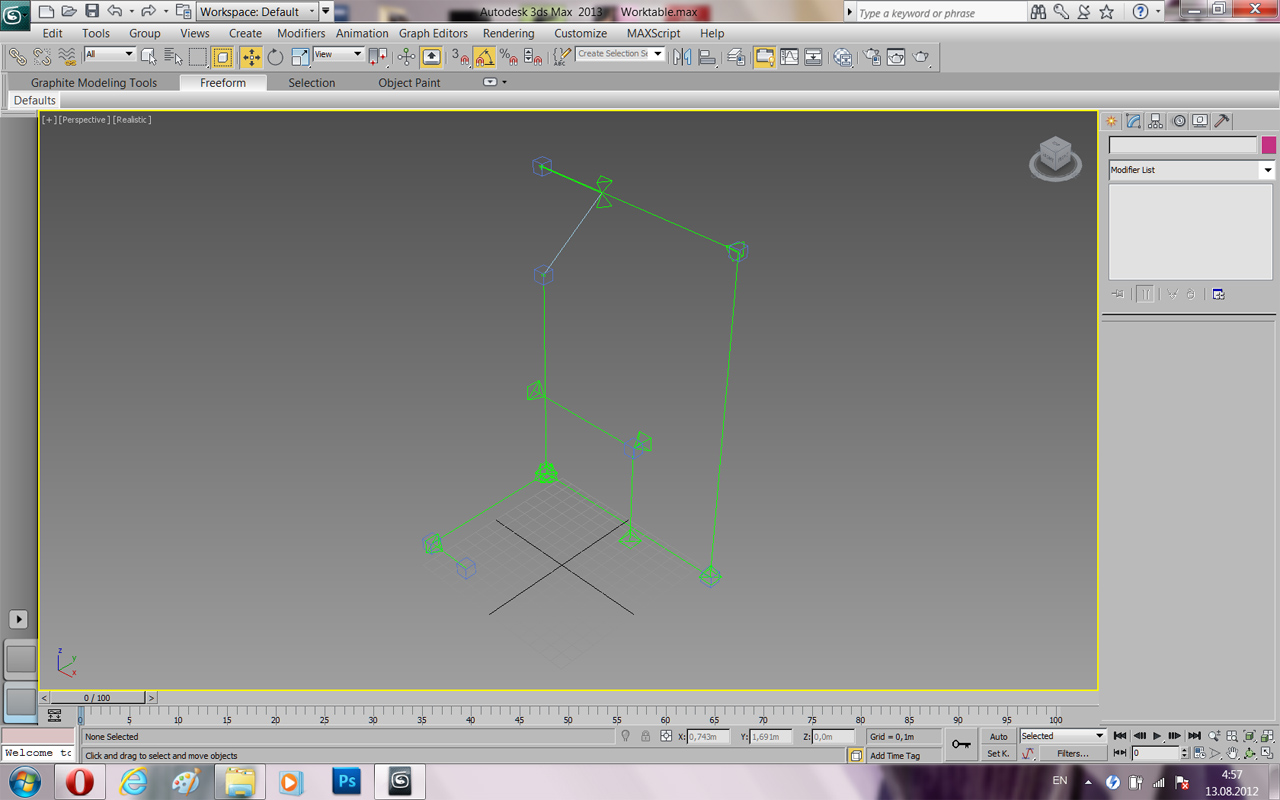Viewport: 1280px width, 800px height.
Task: Click the Add Time Tag label
Action: click(894, 756)
